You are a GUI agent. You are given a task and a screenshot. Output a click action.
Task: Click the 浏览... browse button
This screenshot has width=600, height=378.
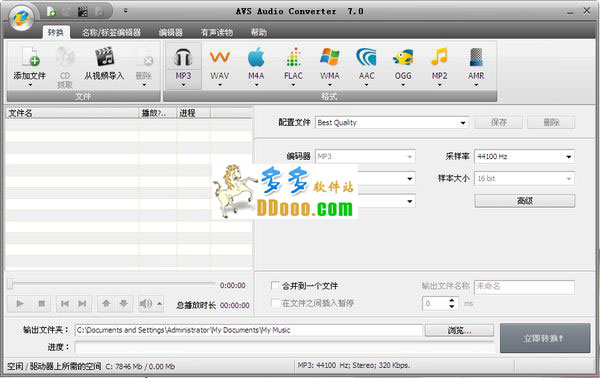coord(459,331)
